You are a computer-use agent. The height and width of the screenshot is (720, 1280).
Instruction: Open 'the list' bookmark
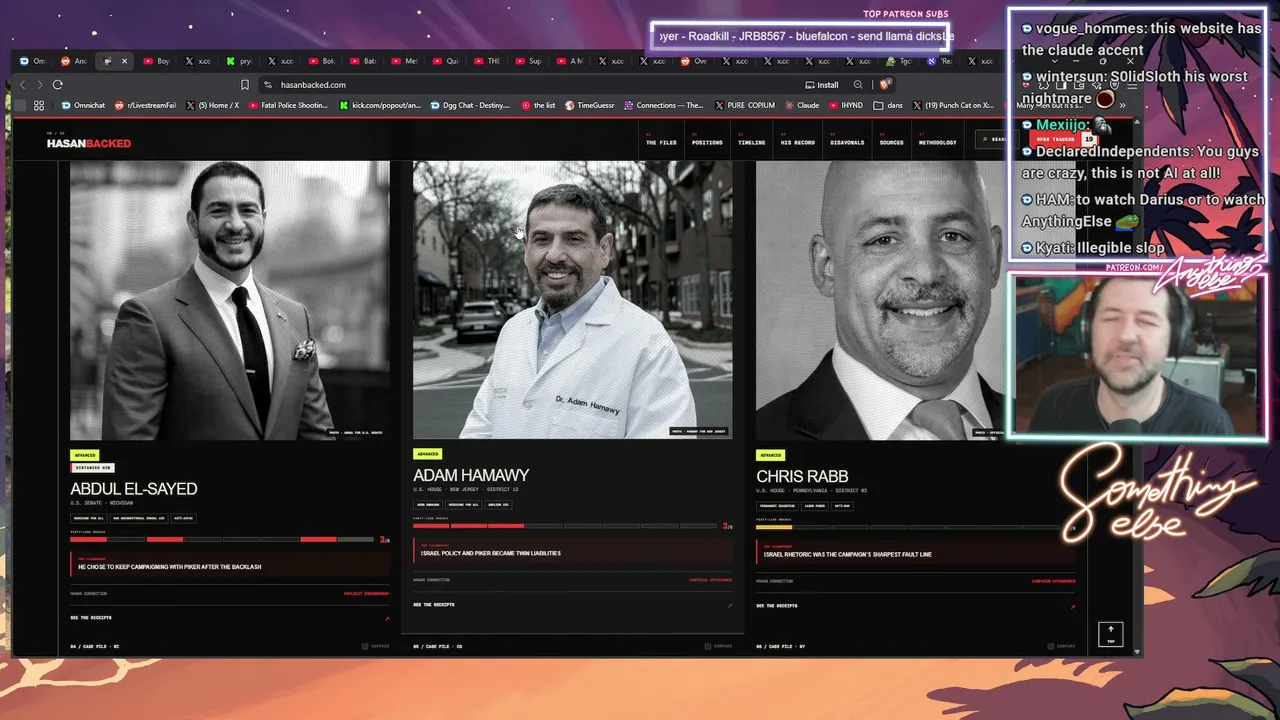click(x=538, y=105)
